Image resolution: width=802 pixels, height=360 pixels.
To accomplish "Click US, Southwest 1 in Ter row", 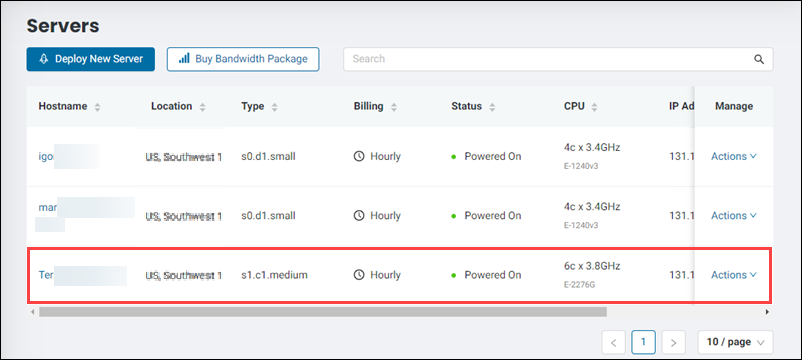I will point(184,275).
